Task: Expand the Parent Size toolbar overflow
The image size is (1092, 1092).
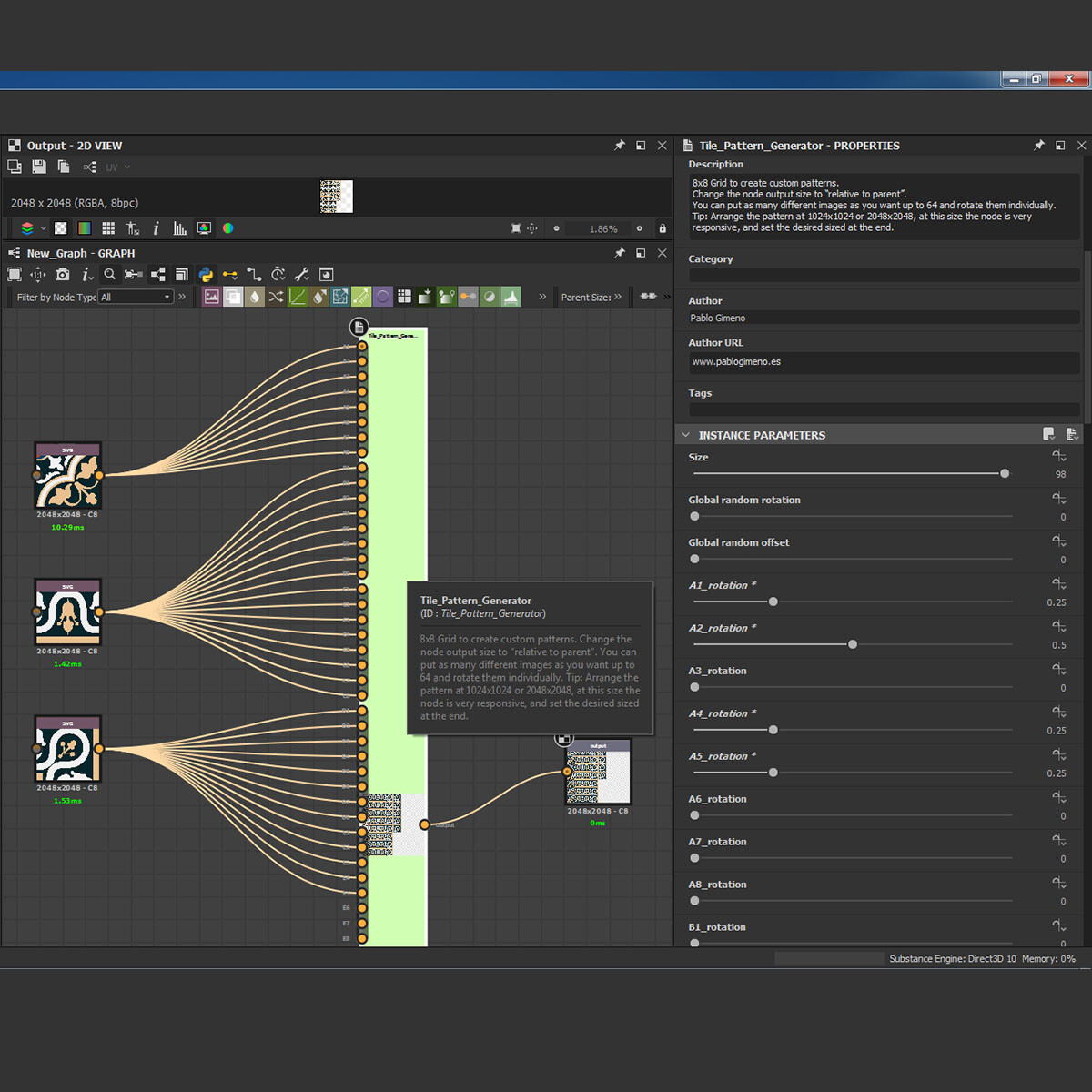Action: [x=619, y=297]
